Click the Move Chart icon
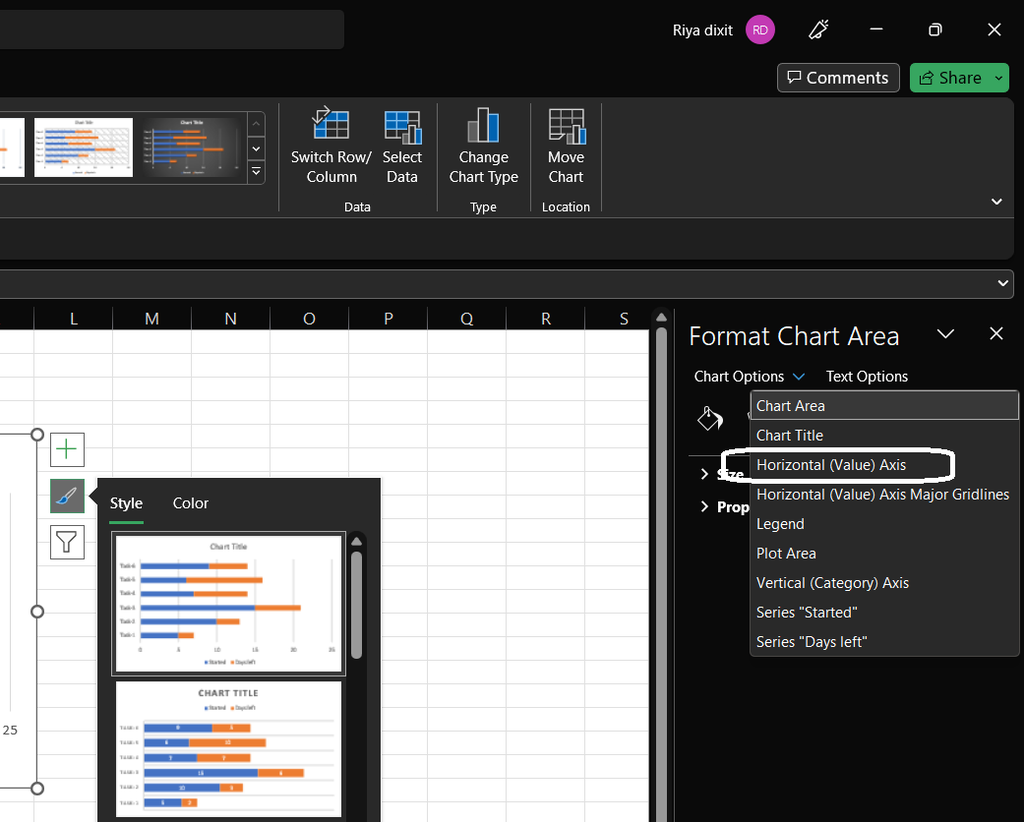Image resolution: width=1024 pixels, height=822 pixels. click(566, 125)
